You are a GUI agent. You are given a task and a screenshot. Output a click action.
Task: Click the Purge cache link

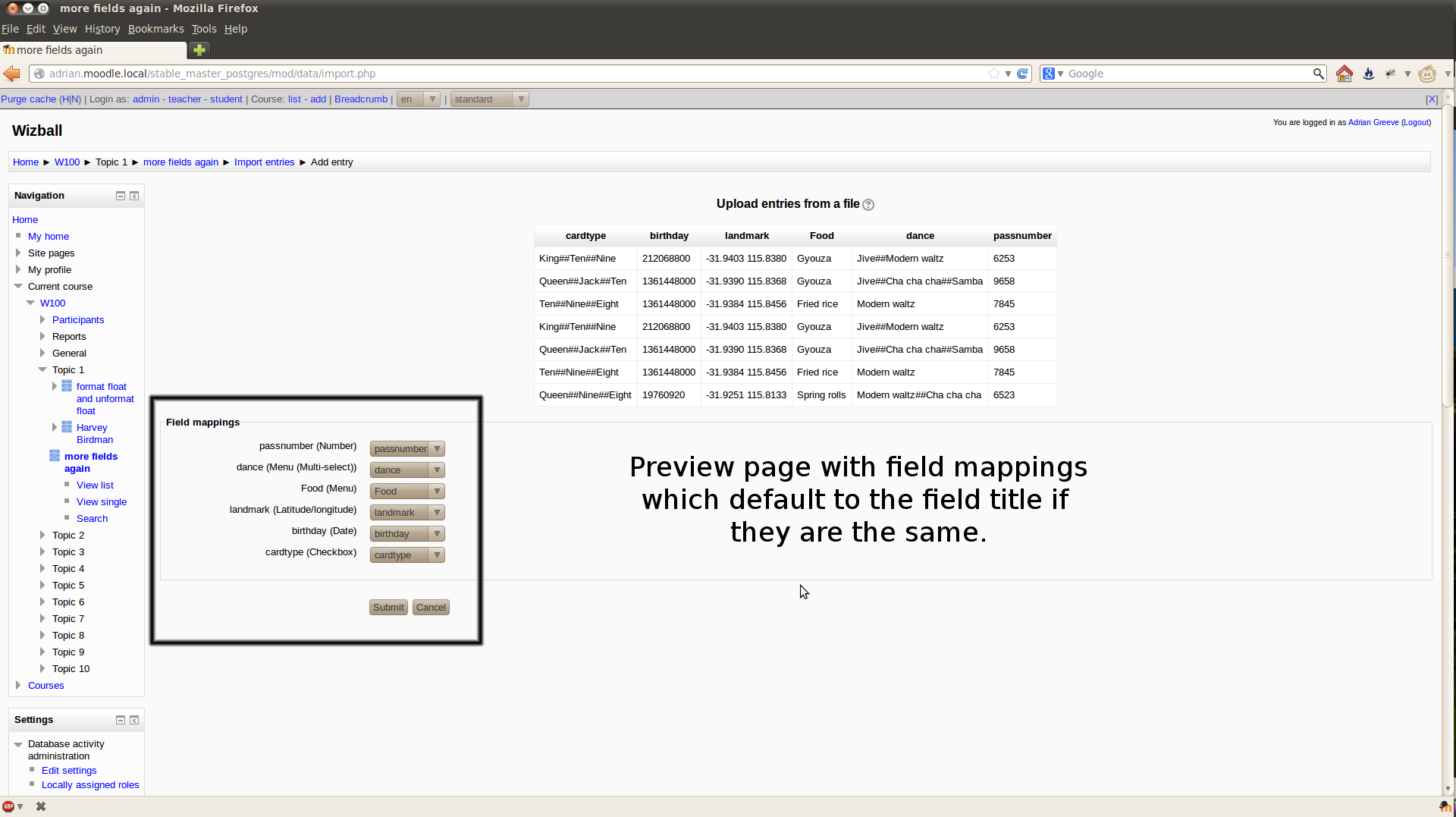tap(29, 99)
